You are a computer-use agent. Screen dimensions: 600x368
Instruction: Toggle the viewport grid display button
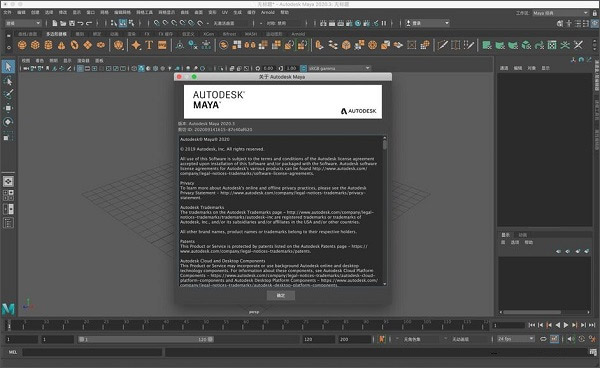(x=80, y=68)
